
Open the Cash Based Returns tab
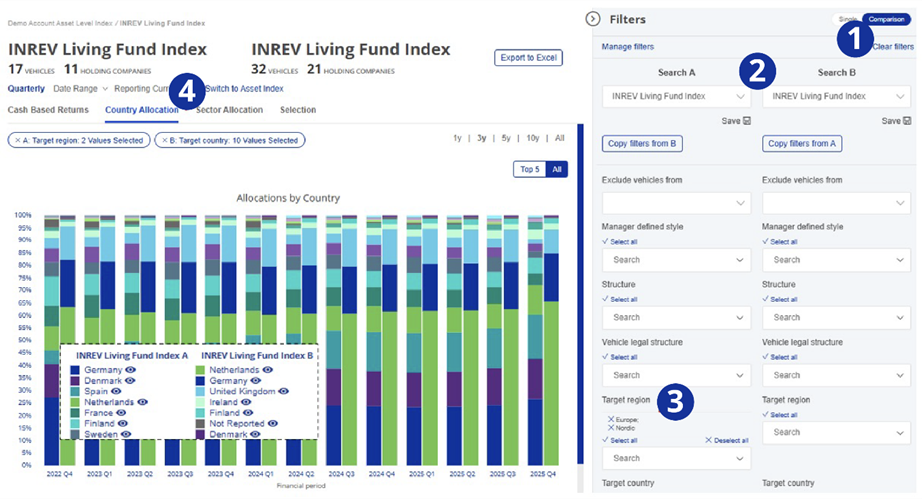50,110
